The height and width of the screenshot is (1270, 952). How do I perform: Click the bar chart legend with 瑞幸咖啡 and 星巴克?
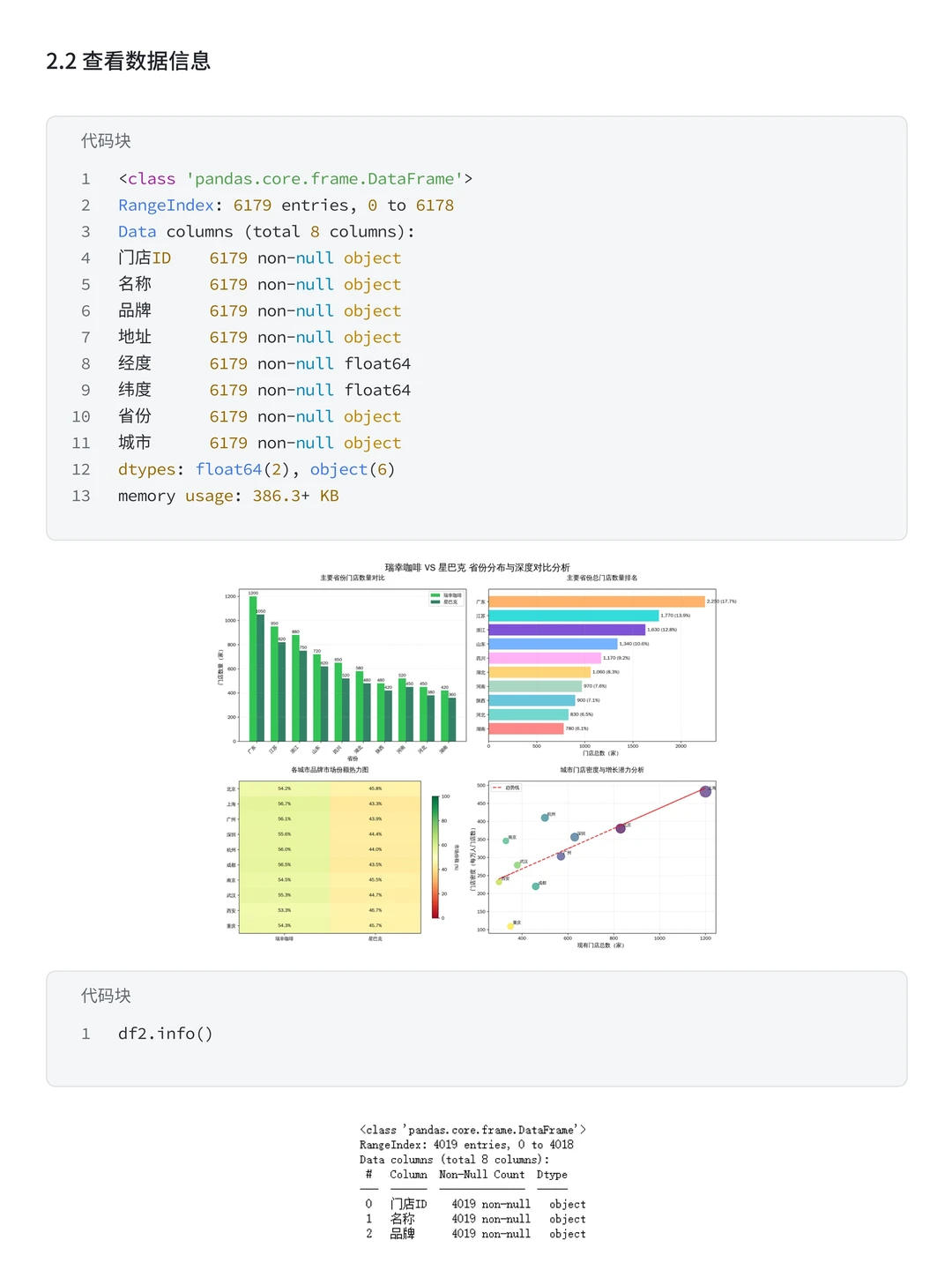(446, 598)
